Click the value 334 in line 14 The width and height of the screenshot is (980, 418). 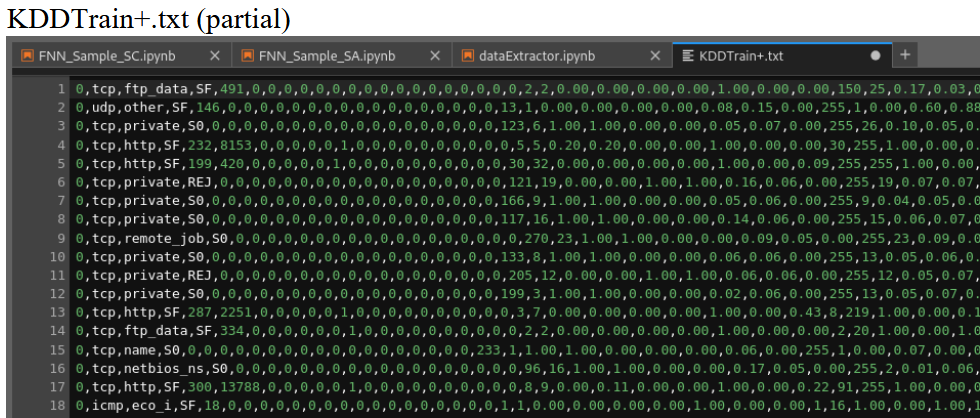pos(232,332)
